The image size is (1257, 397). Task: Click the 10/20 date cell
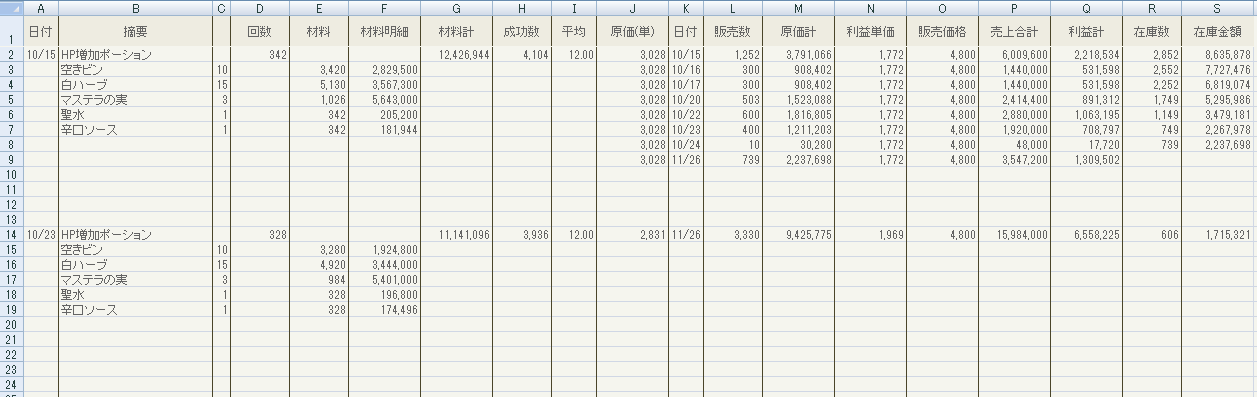pyautogui.click(x=686, y=99)
